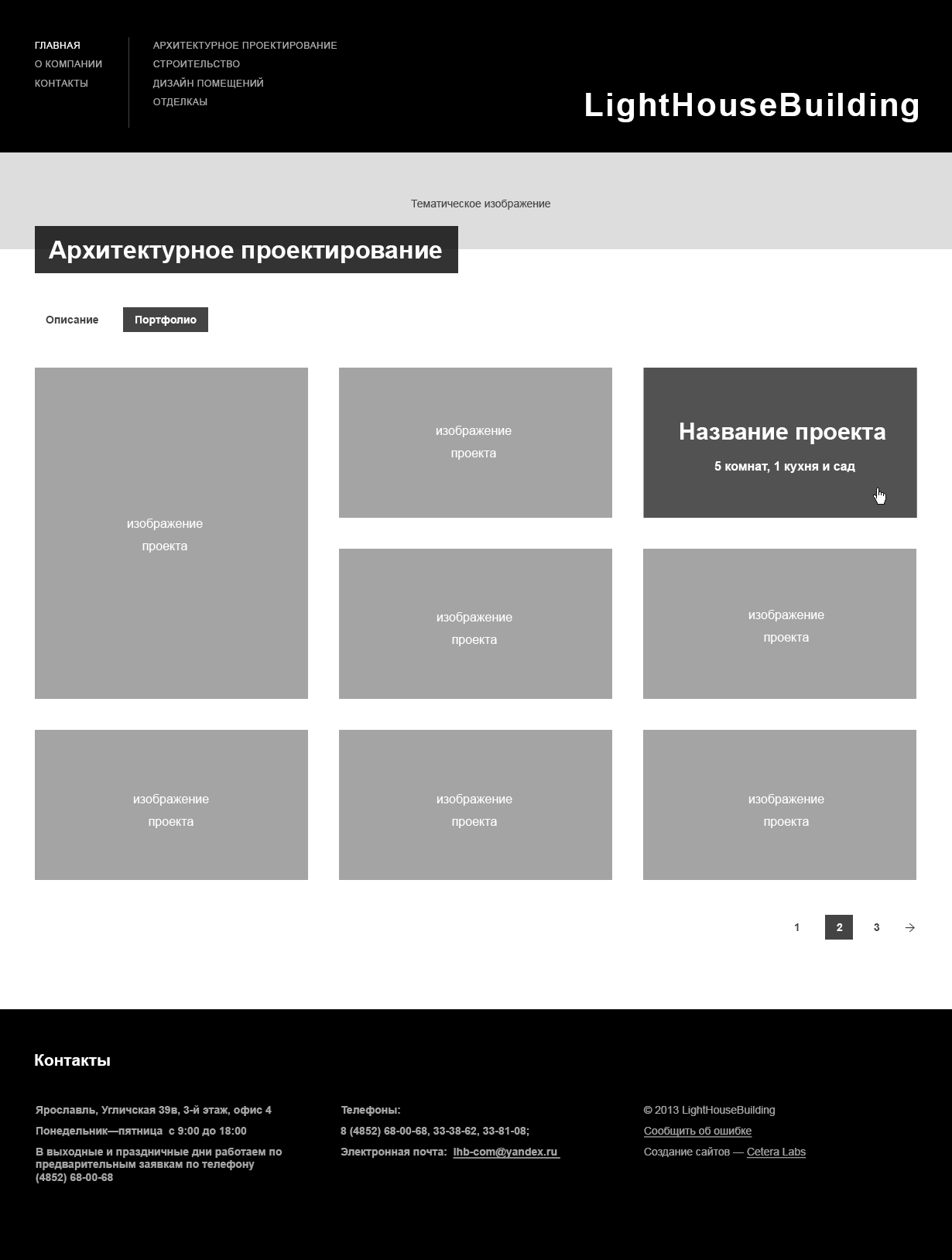Viewport: 952px width, 1260px height.
Task: Select page 3 in pagination
Action: tap(876, 927)
